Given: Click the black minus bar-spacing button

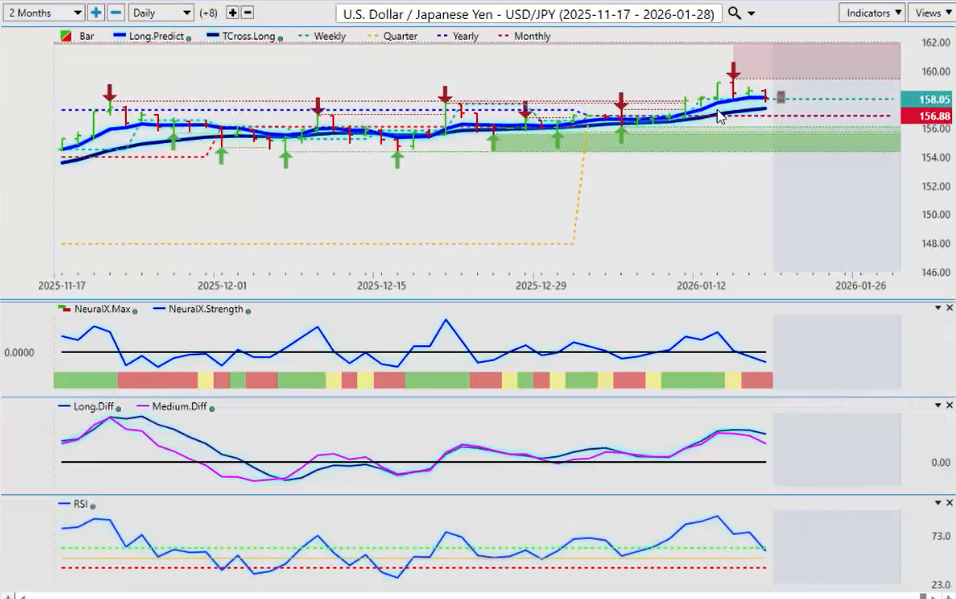Looking at the screenshot, I should point(248,13).
